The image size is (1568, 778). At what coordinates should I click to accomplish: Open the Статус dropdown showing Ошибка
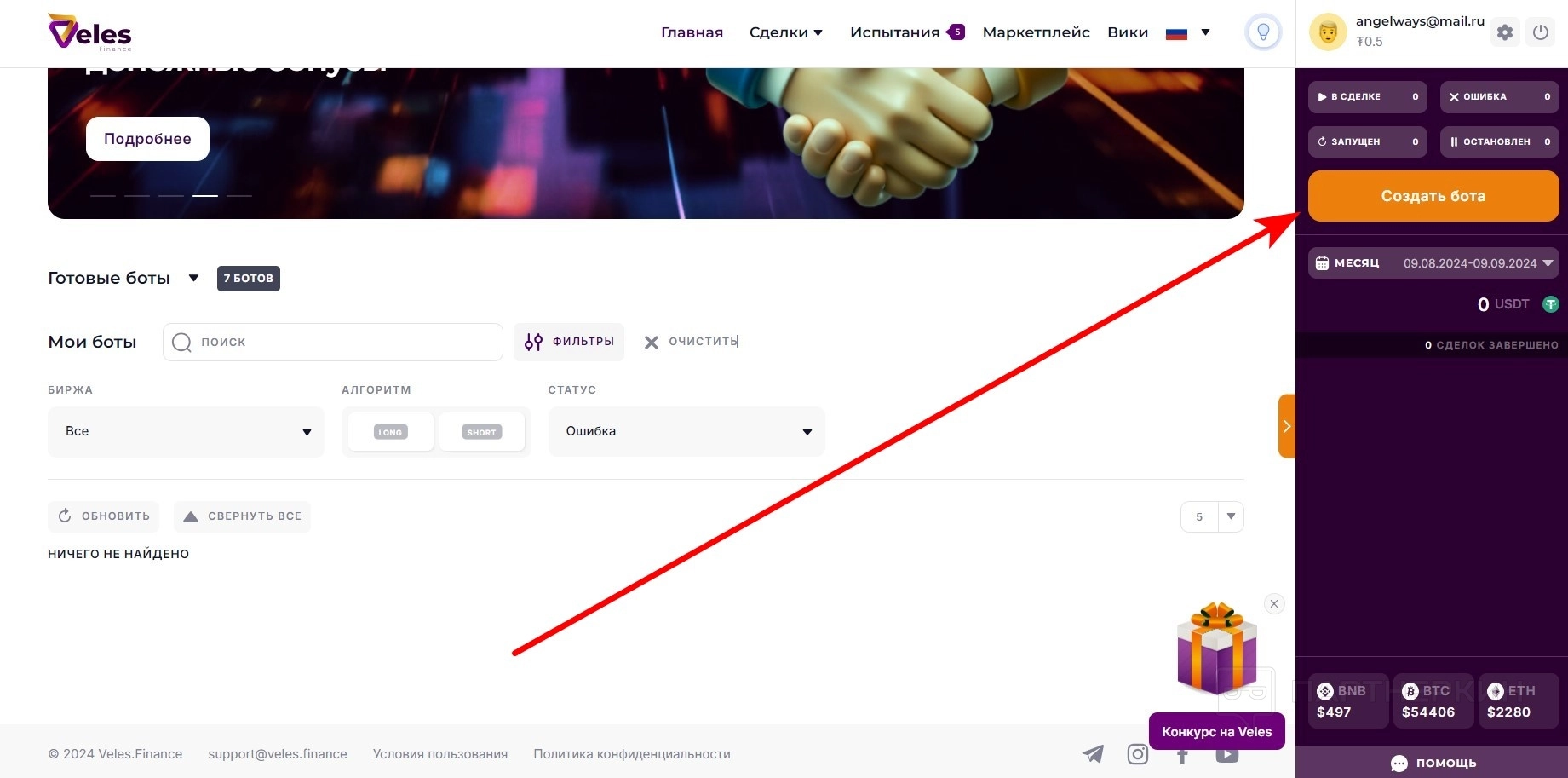(x=686, y=431)
